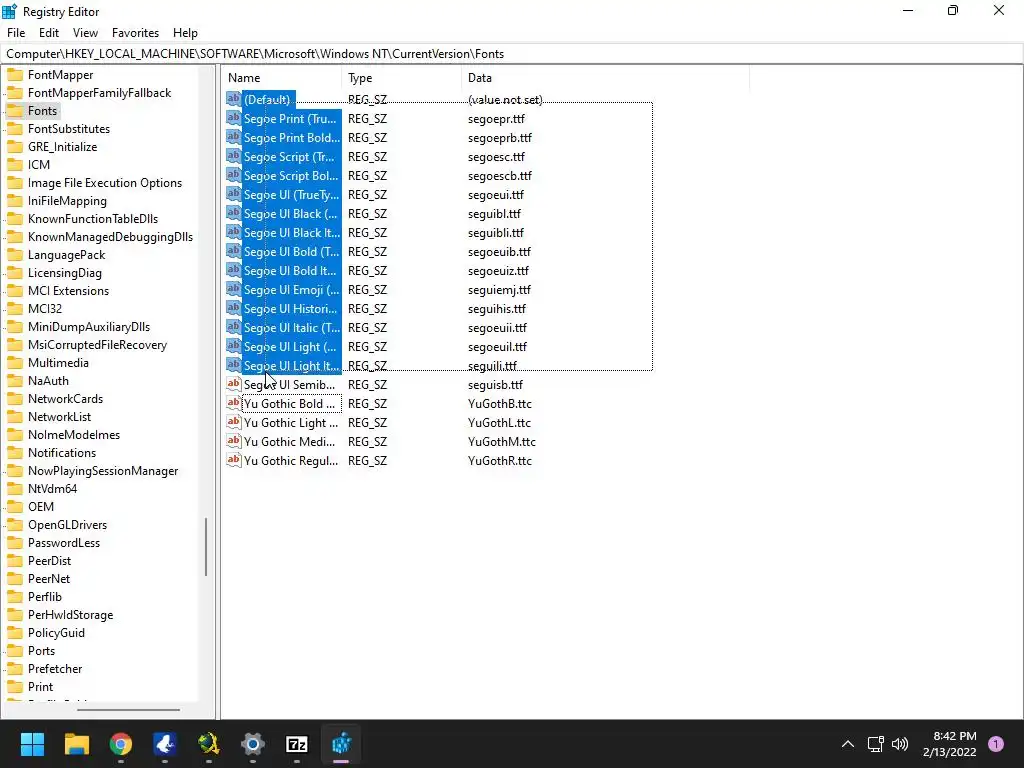Click the volume speaker tray icon

tap(900, 744)
